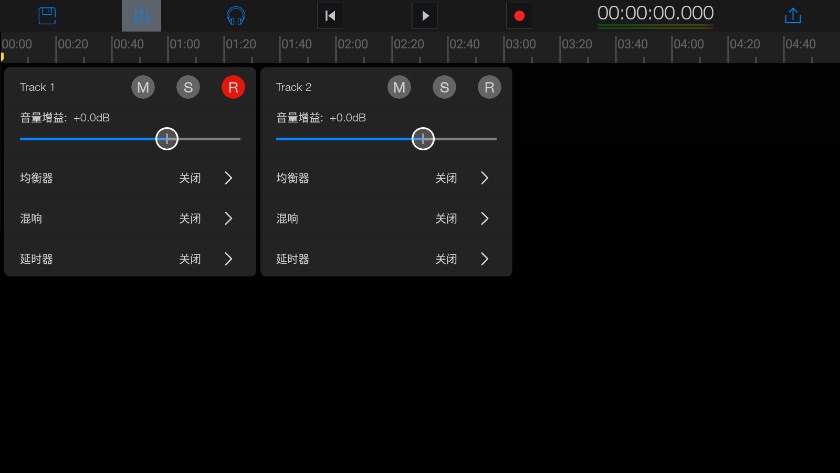840x473 pixels.
Task: Solo Track 2
Action: click(444, 87)
